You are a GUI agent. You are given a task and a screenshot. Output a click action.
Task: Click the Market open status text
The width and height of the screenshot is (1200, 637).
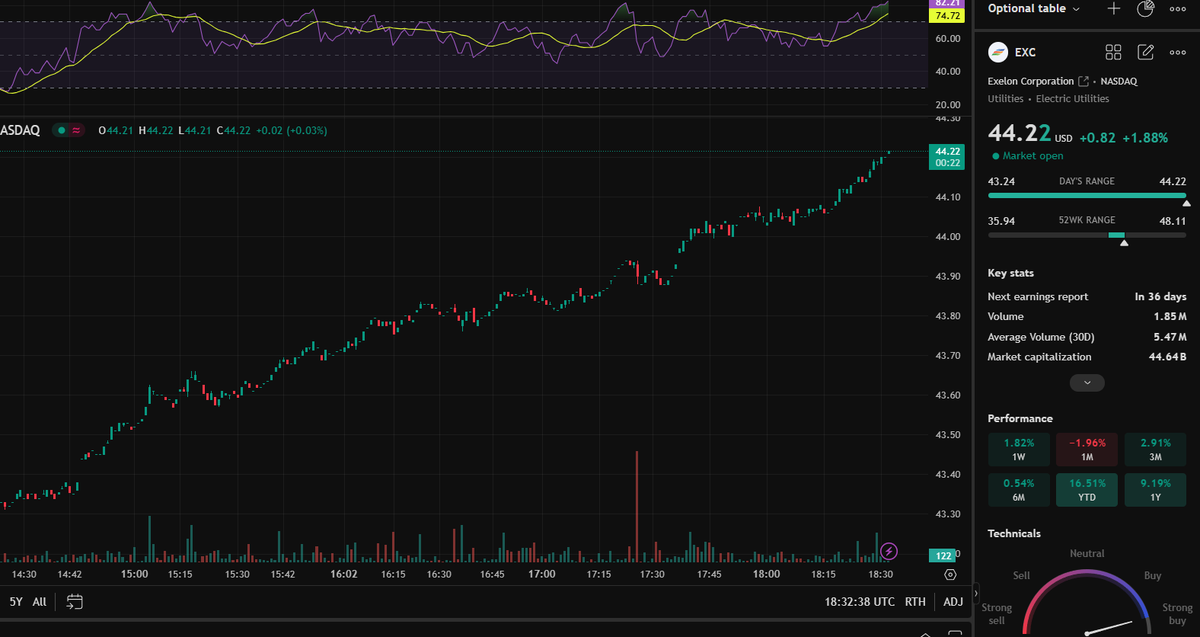click(x=1033, y=156)
